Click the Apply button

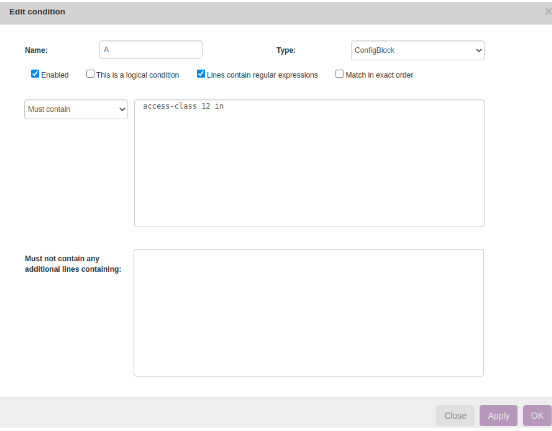[x=498, y=416]
